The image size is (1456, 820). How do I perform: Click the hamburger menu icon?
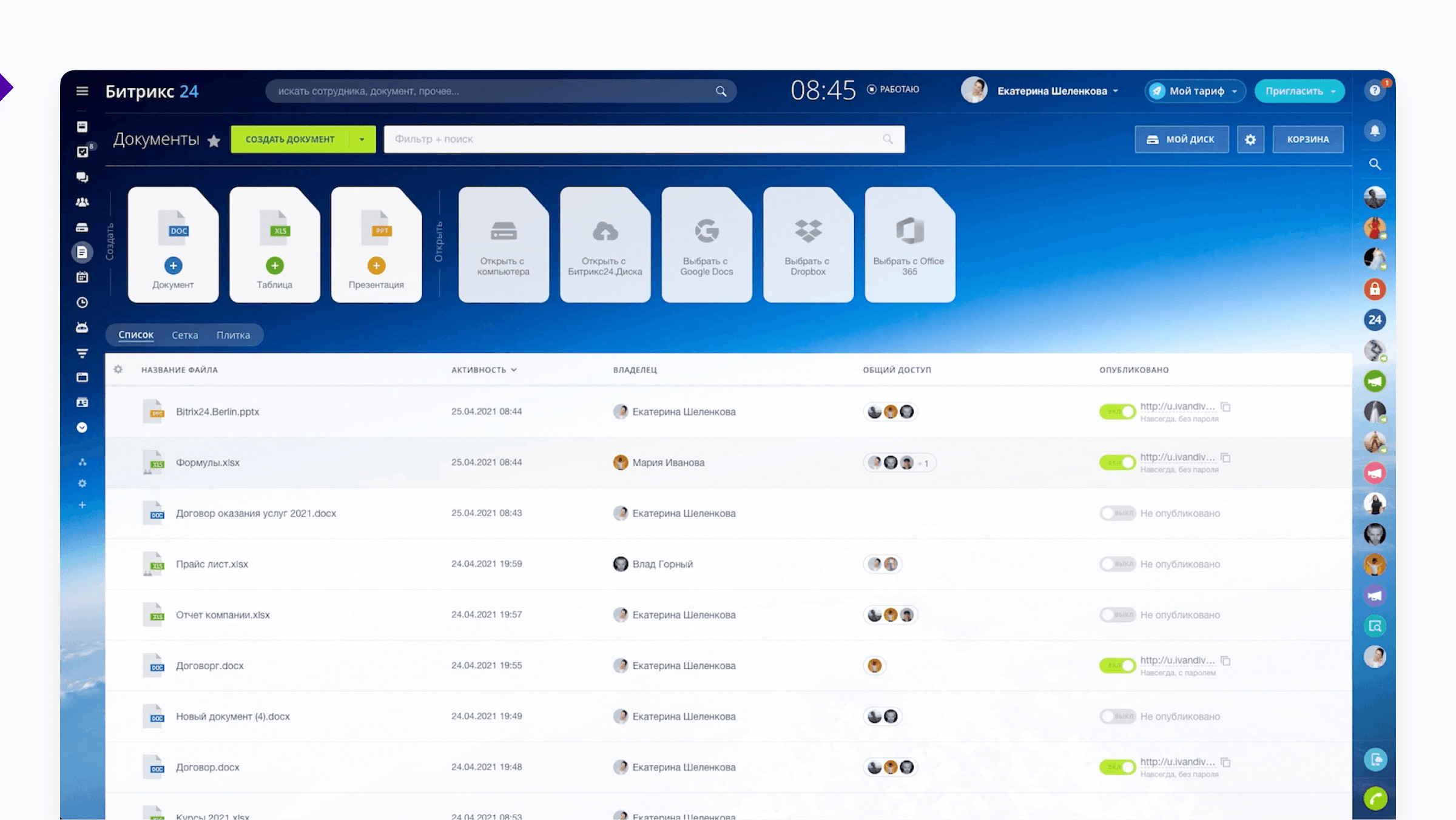click(x=82, y=91)
